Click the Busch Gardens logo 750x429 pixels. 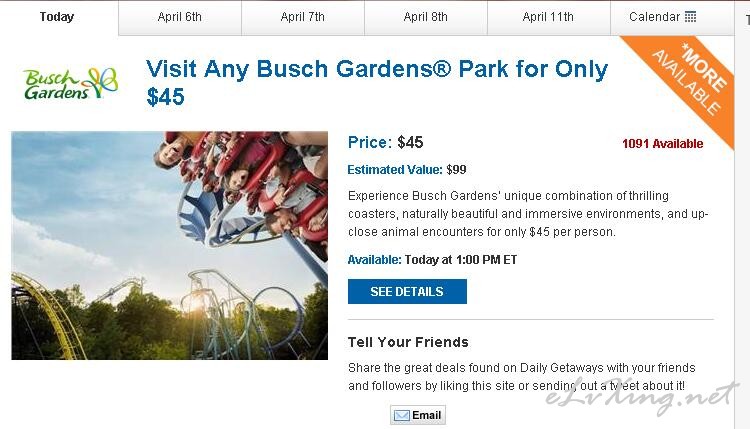(x=70, y=84)
